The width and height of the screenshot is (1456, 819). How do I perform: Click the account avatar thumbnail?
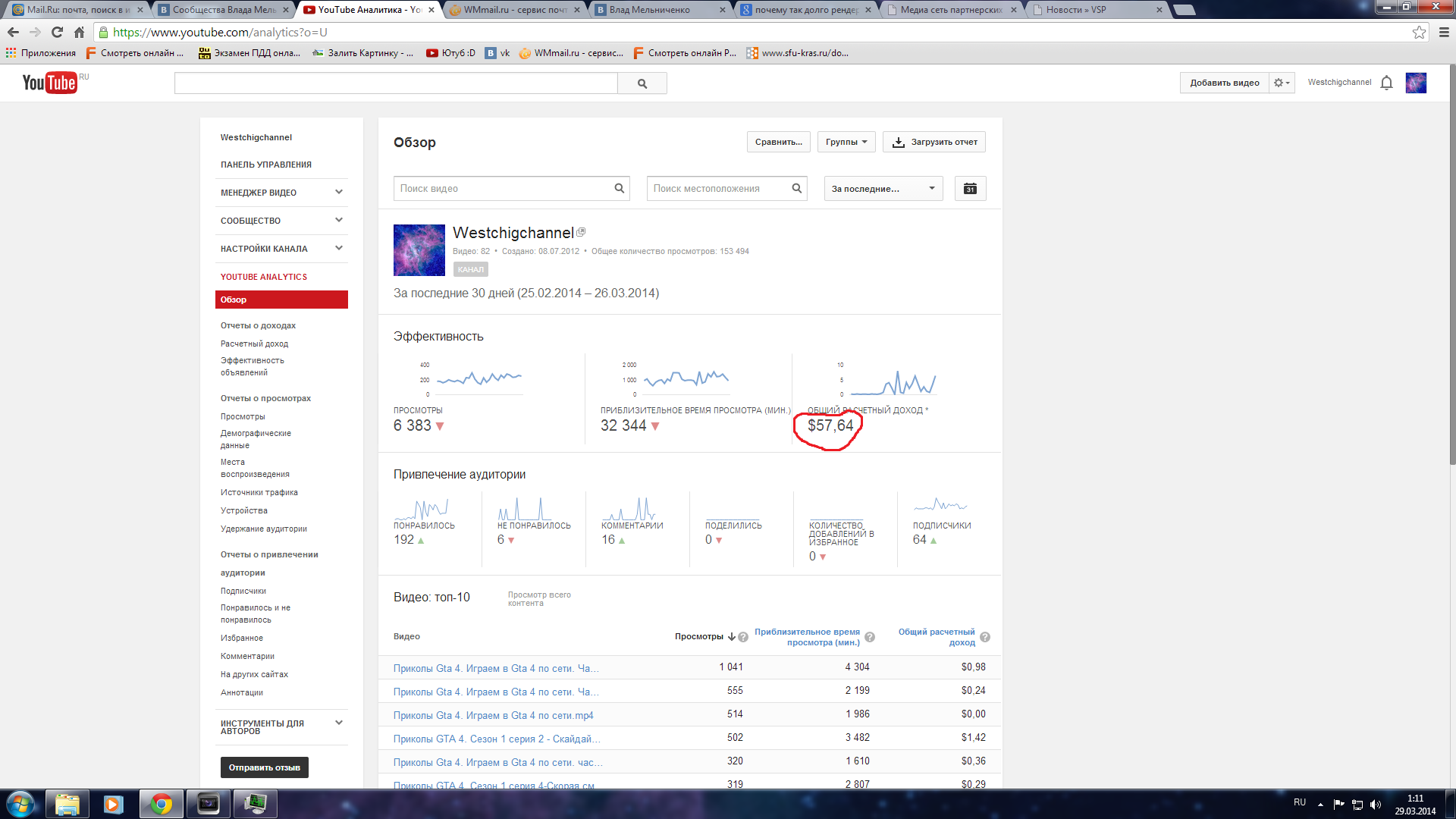pyautogui.click(x=1416, y=83)
